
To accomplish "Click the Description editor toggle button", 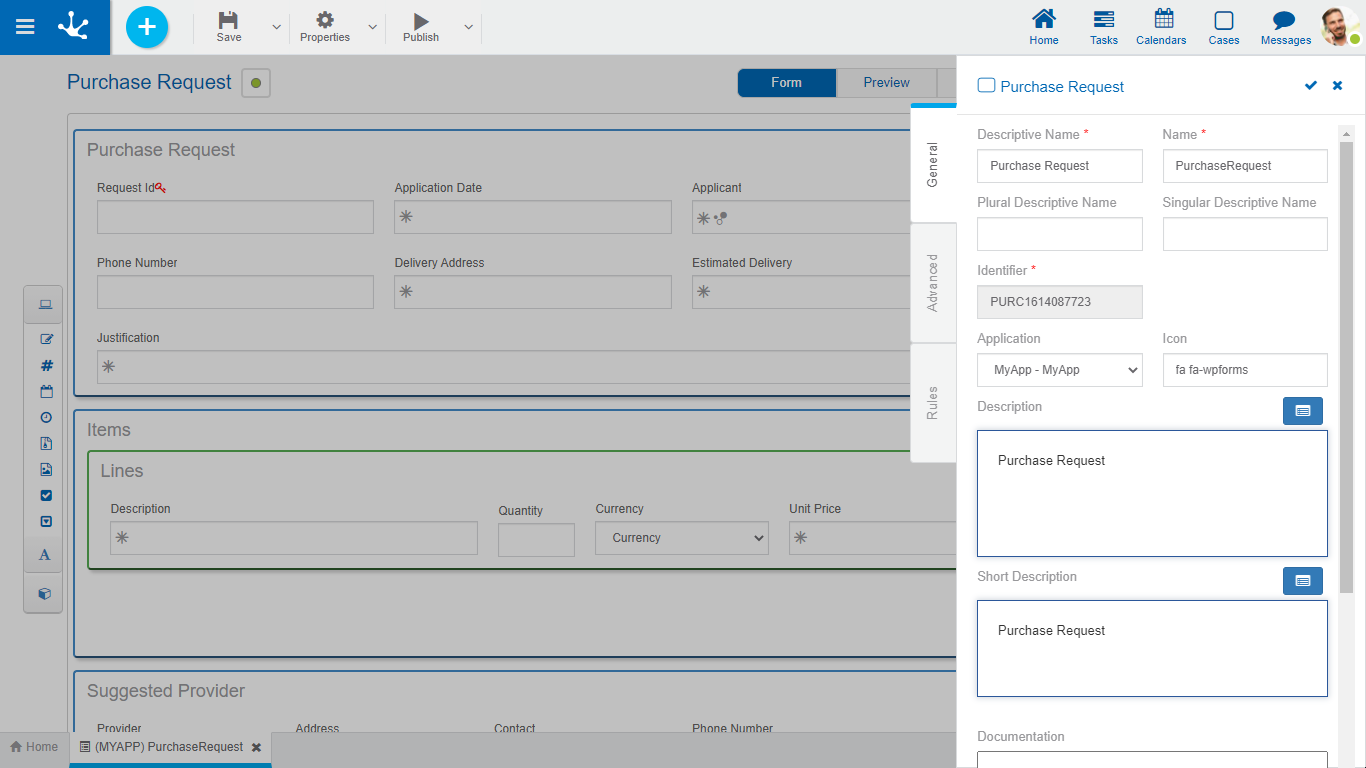I will pyautogui.click(x=1303, y=411).
